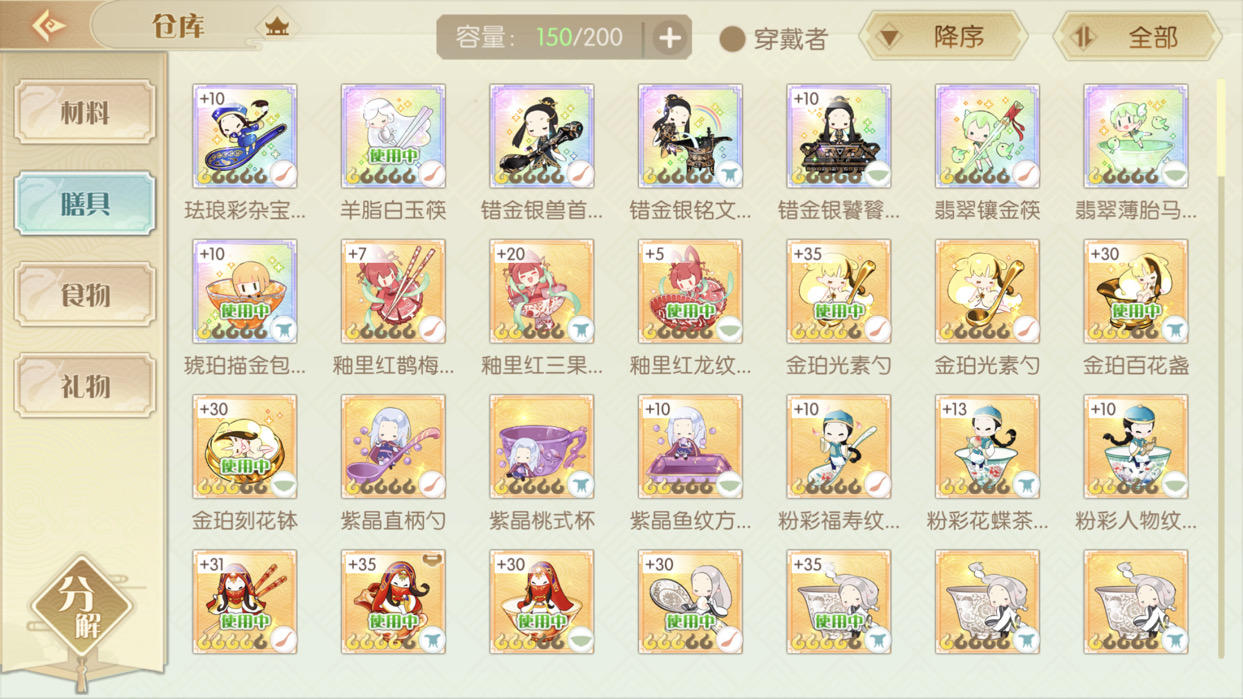1243x699 pixels.
Task: Click the 分解 decompose button
Action: pyautogui.click(x=82, y=605)
